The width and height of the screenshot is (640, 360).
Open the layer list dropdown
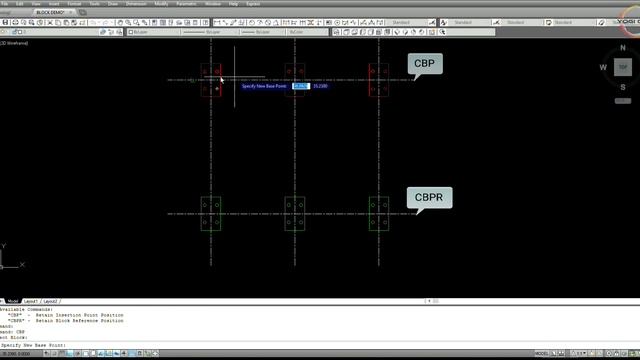[56, 32]
